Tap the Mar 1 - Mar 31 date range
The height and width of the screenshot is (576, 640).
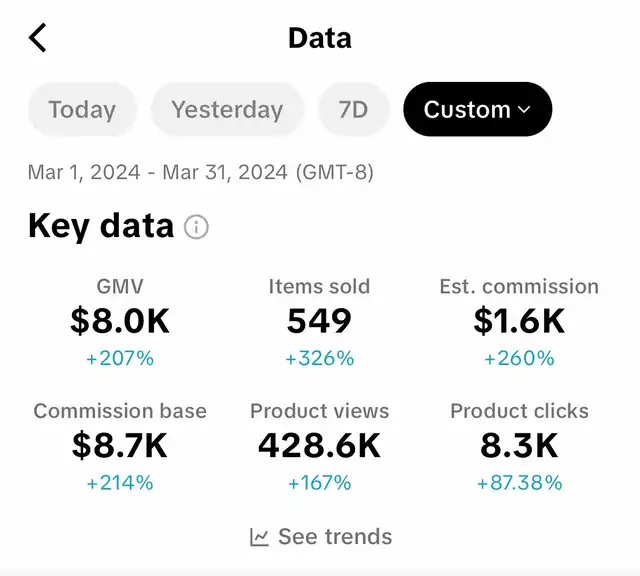pyautogui.click(x=200, y=172)
